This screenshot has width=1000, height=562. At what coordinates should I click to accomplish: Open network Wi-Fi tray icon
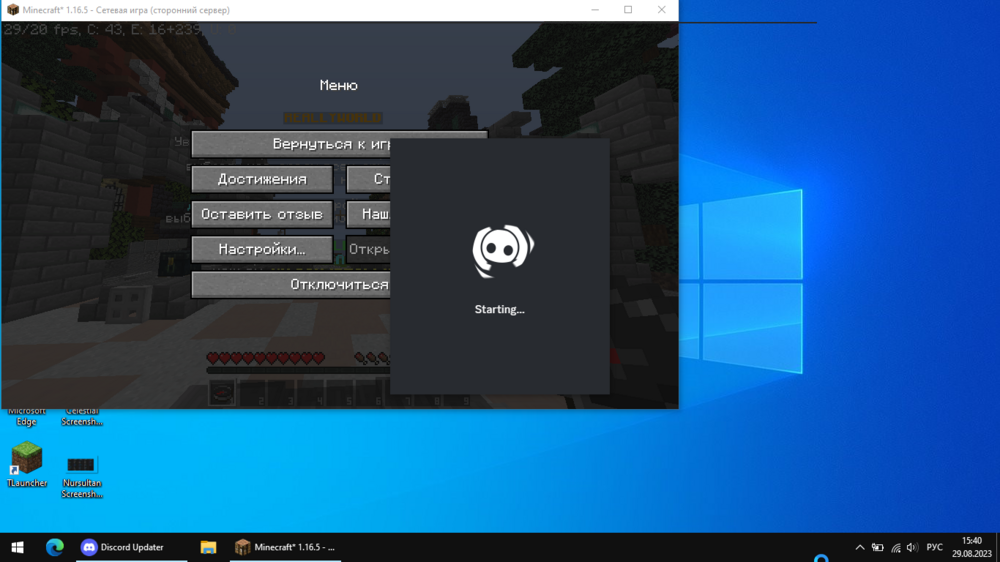tap(896, 547)
